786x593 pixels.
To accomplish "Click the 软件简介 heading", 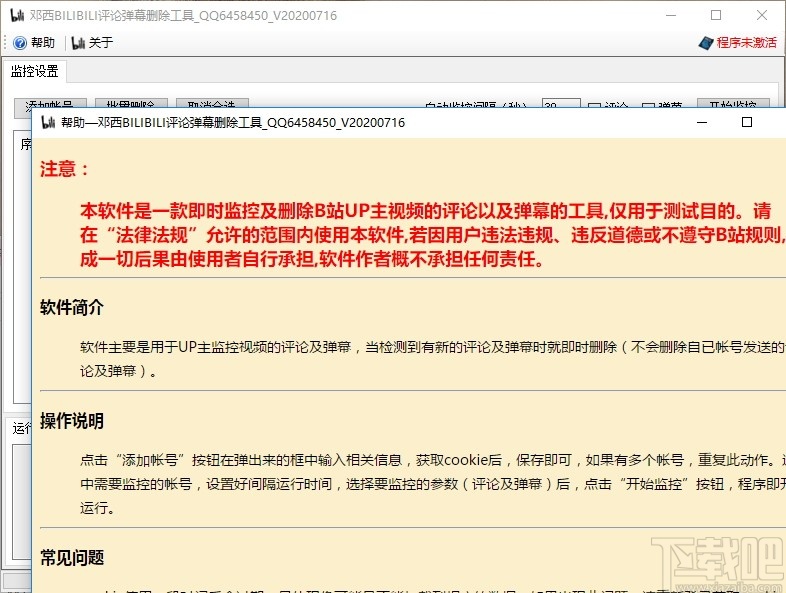I will point(72,307).
